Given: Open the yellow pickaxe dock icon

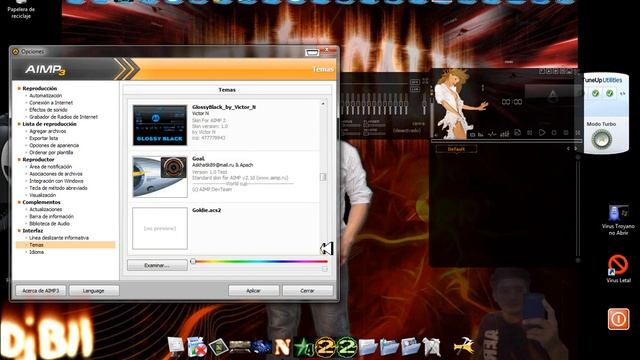Looking at the screenshot, I should 464,346.
